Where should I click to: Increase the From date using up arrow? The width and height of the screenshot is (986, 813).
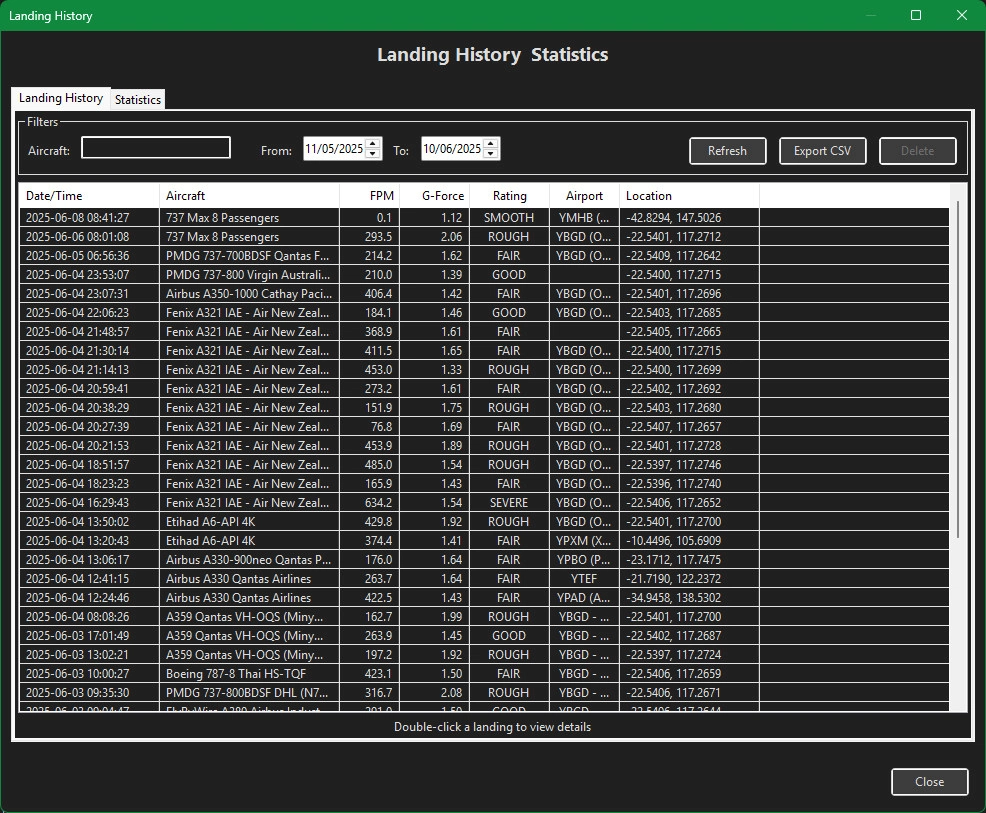point(373,144)
